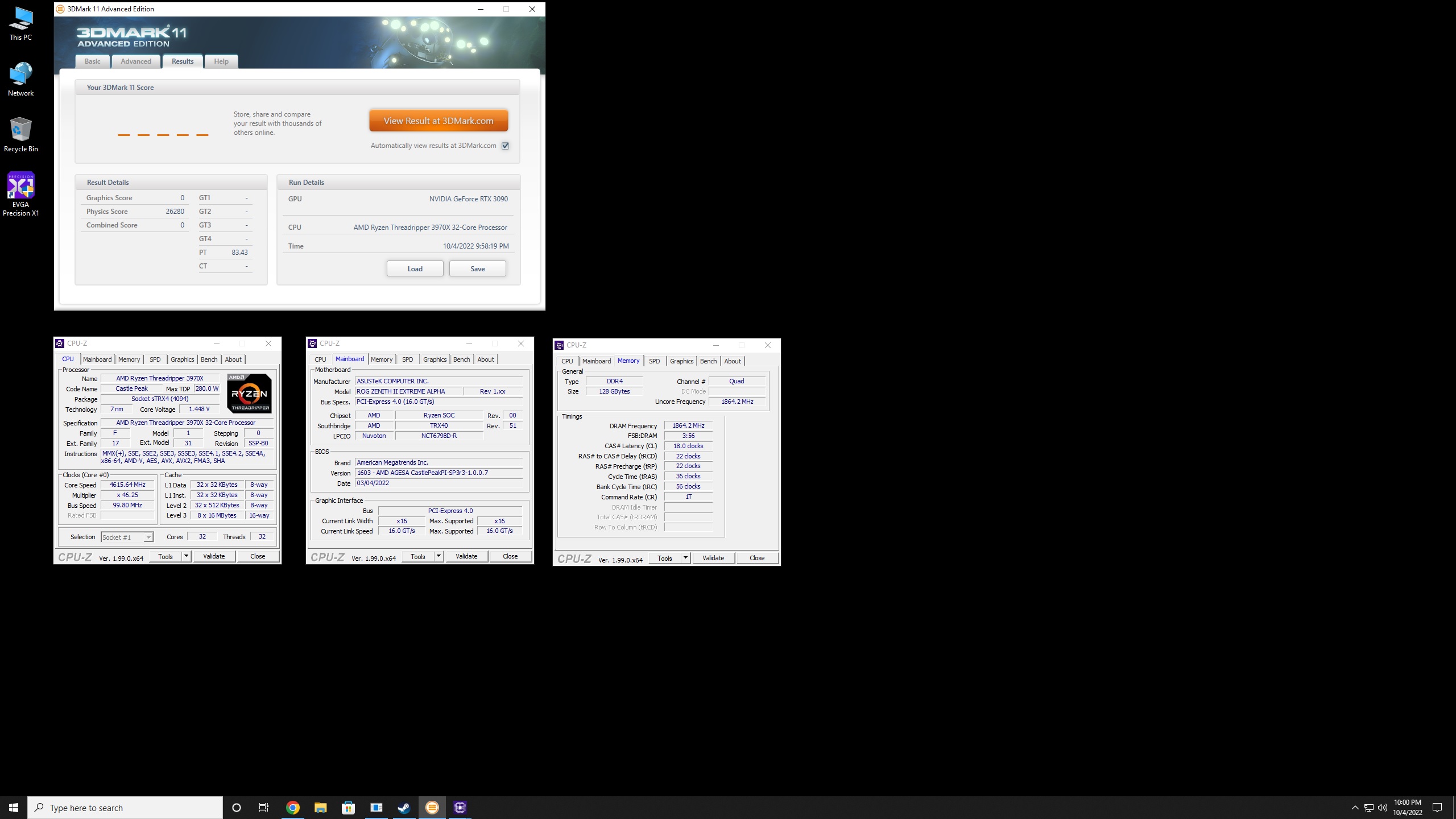Click BIOS Version 1603 field
This screenshot has height=819, width=1456.
(439, 473)
